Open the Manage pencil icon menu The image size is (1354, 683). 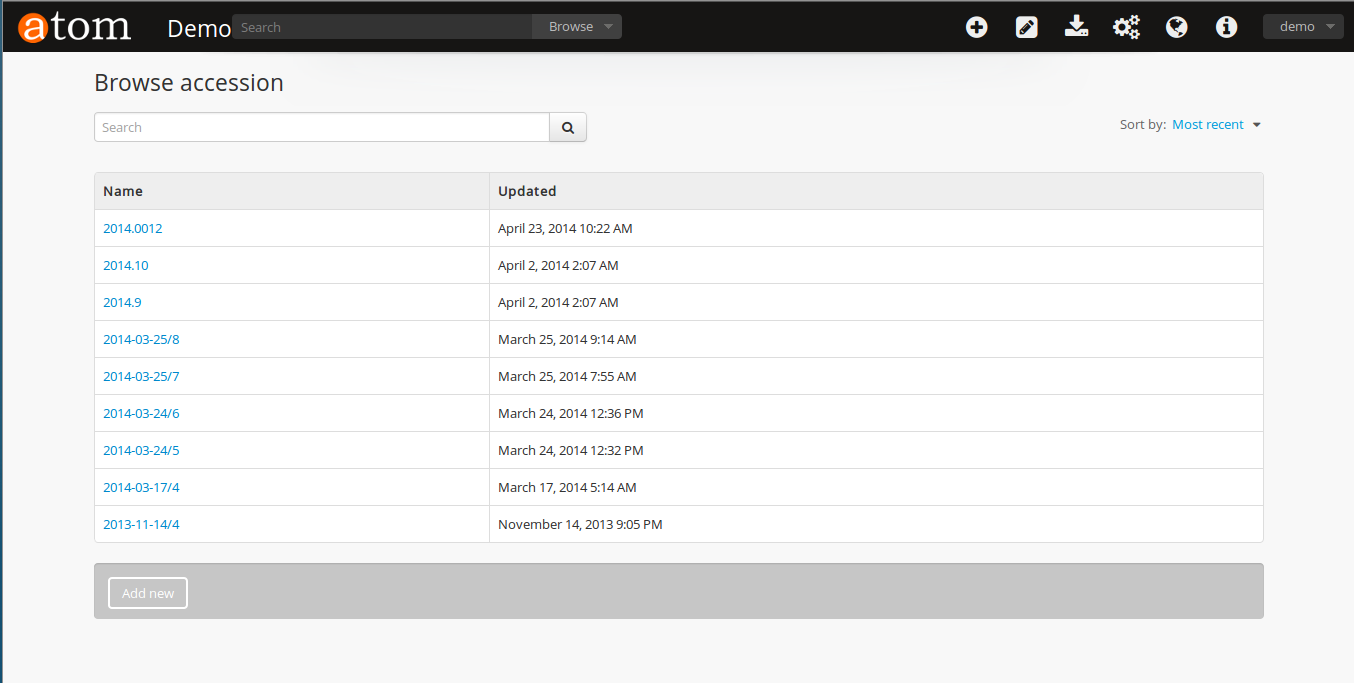(x=1026, y=27)
